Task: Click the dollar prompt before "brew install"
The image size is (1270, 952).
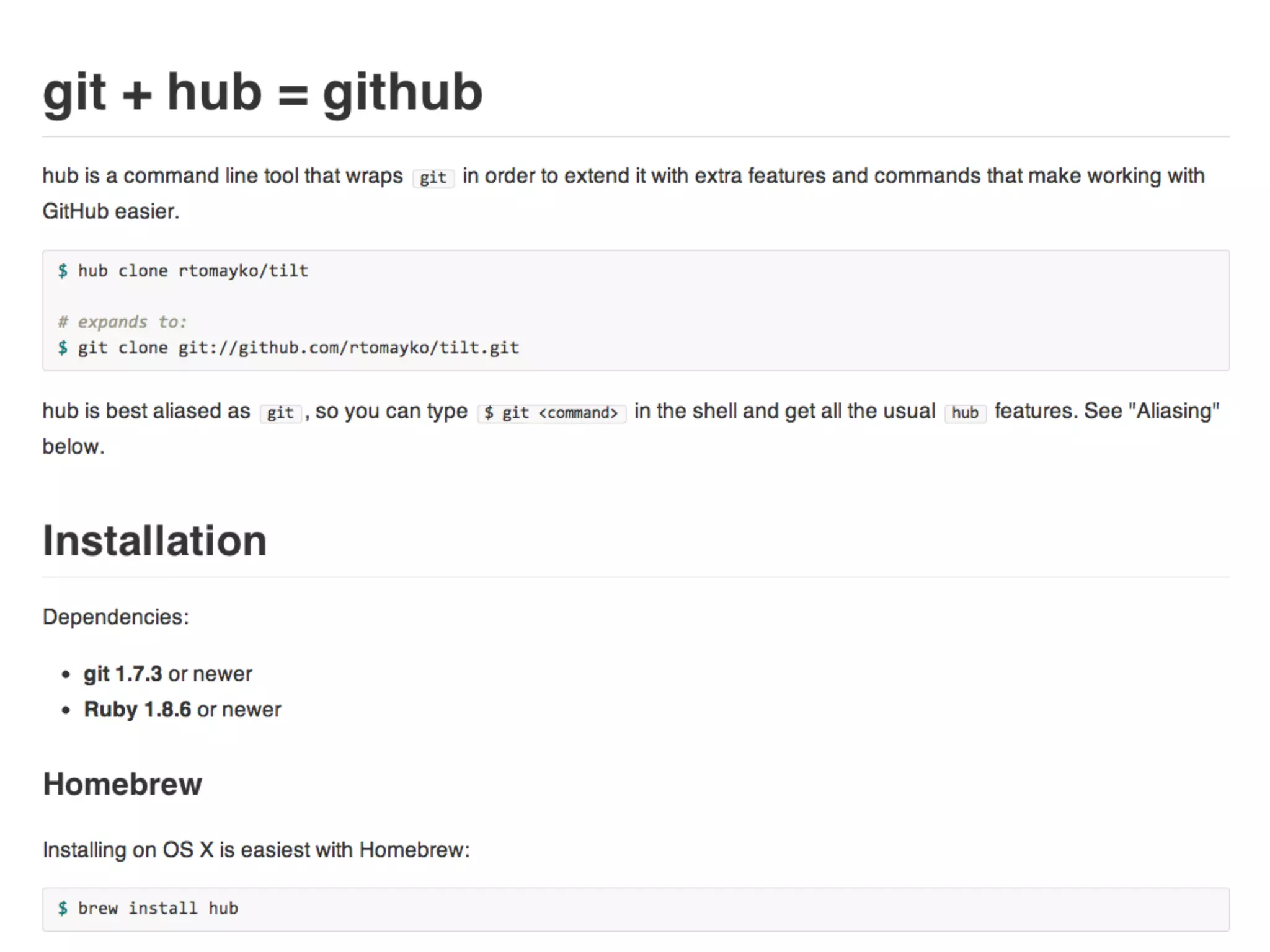Action: (x=63, y=909)
